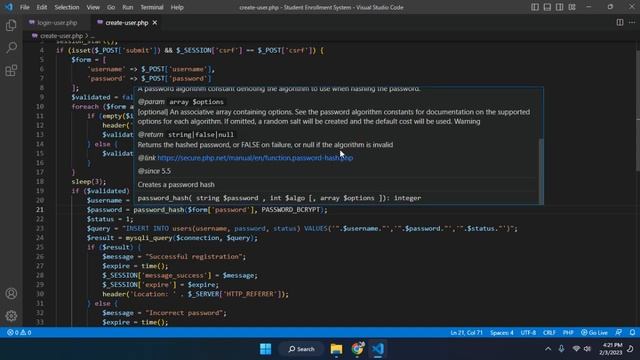Toggle primary side bar layout icon

coord(535,7)
